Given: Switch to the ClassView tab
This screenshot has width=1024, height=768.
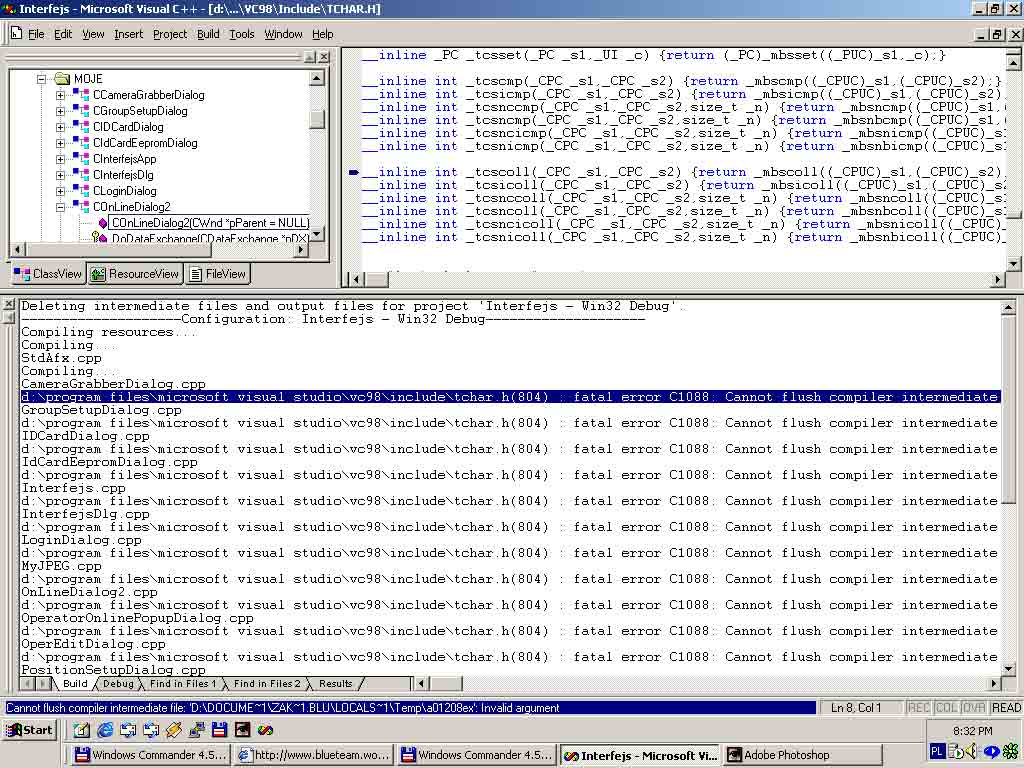Looking at the screenshot, I should (48, 274).
